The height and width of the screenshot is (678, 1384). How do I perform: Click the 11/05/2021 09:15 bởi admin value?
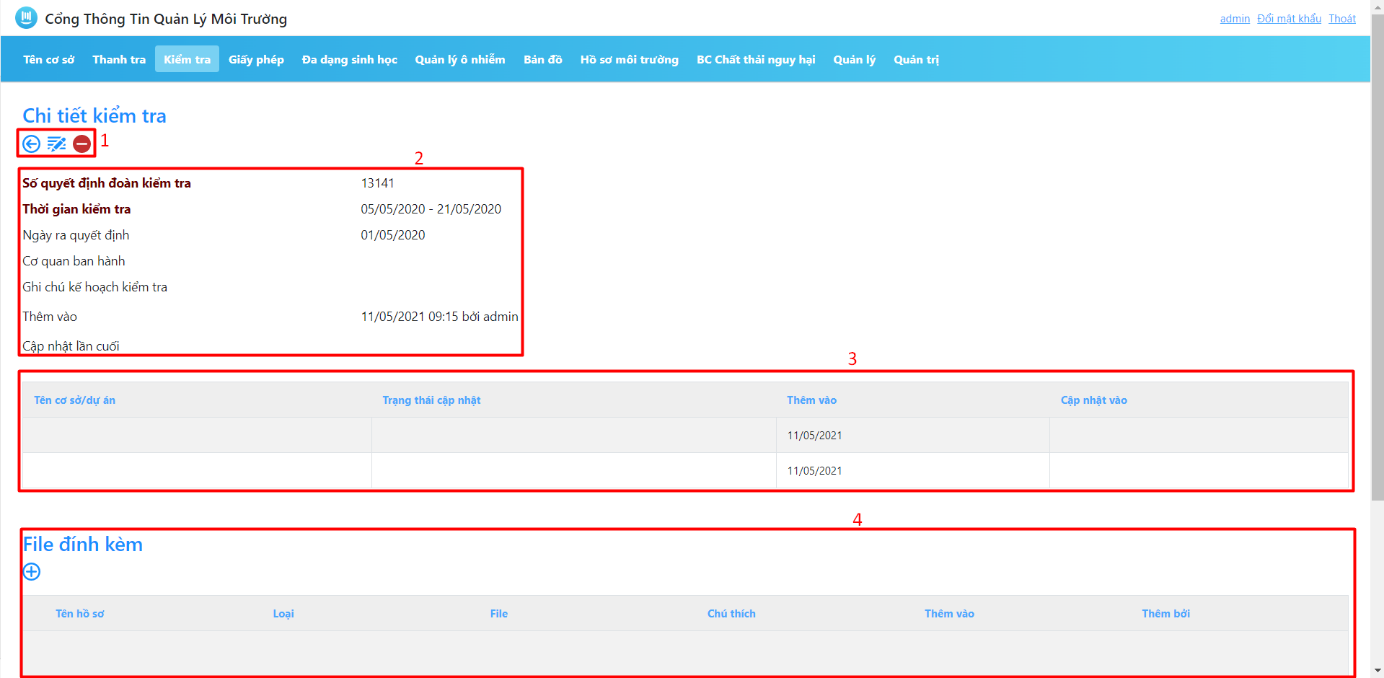point(440,316)
